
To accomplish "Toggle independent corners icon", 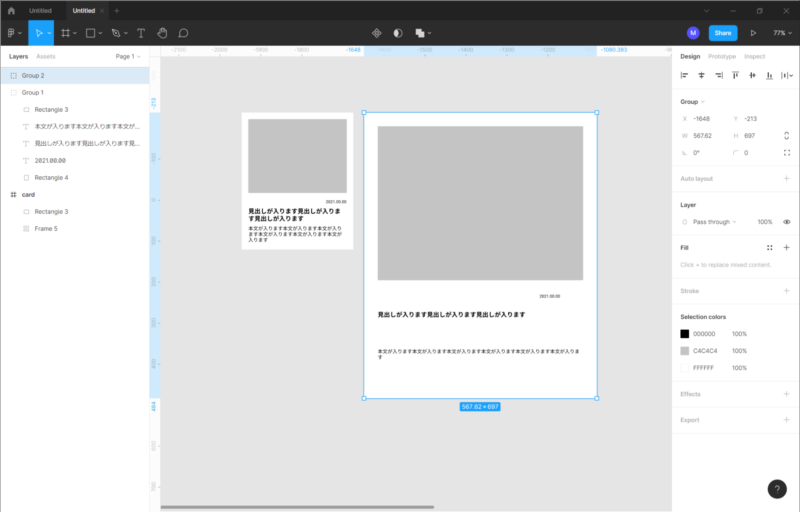I will (787, 153).
